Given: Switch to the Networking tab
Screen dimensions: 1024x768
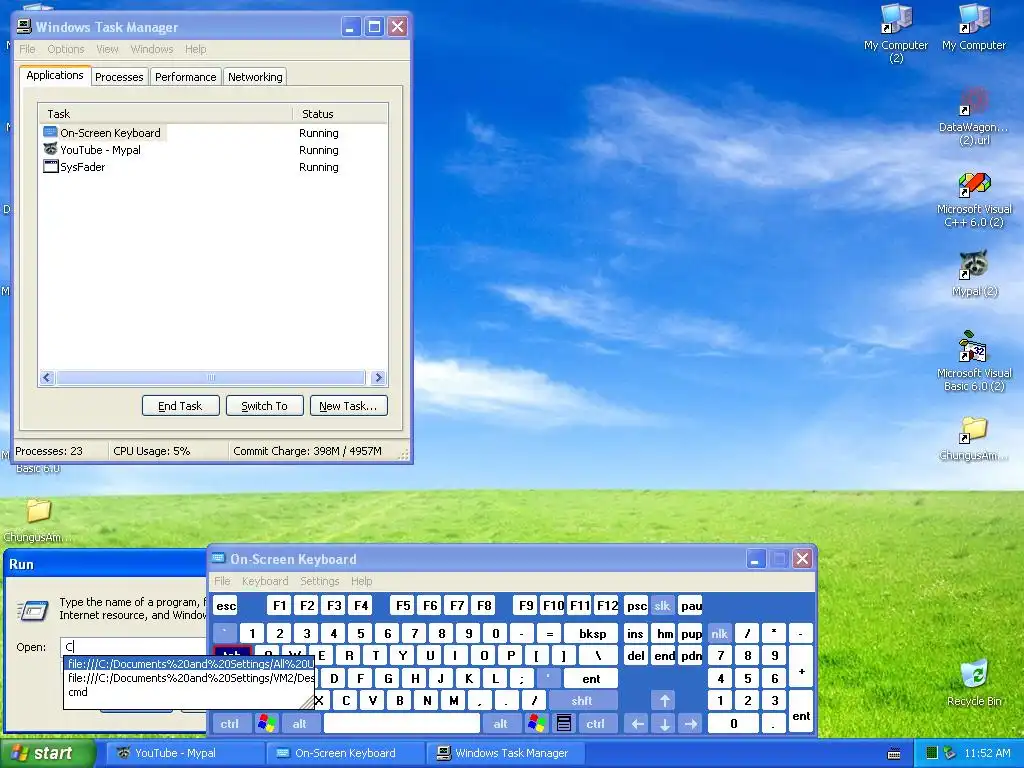Looking at the screenshot, I should [x=255, y=76].
